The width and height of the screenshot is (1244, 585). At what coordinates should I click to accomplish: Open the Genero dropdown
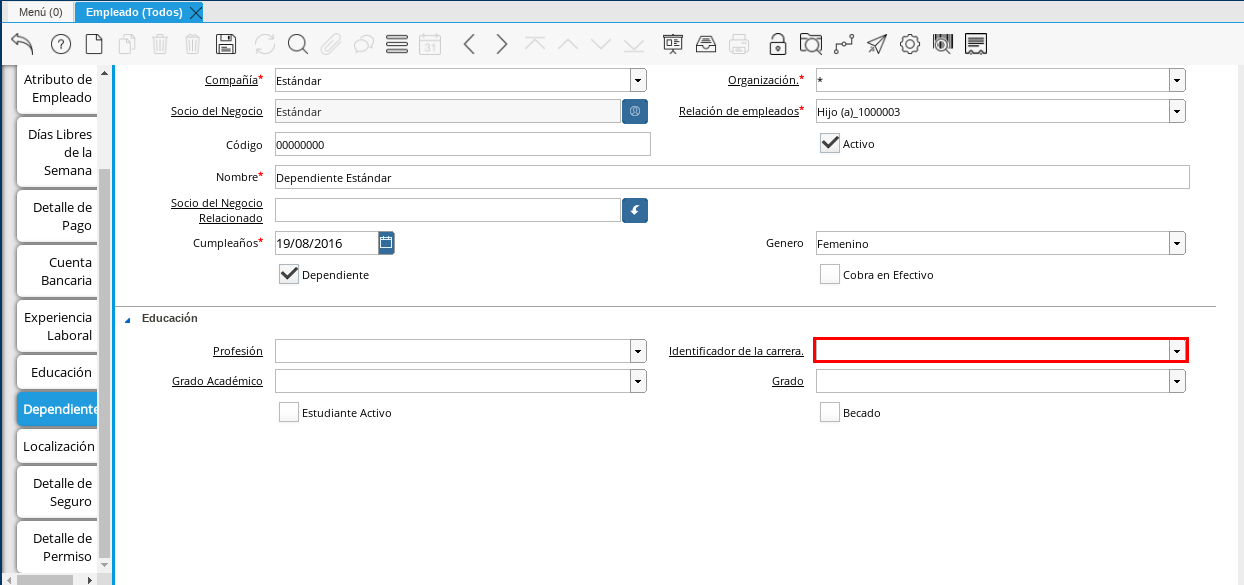coord(1177,243)
